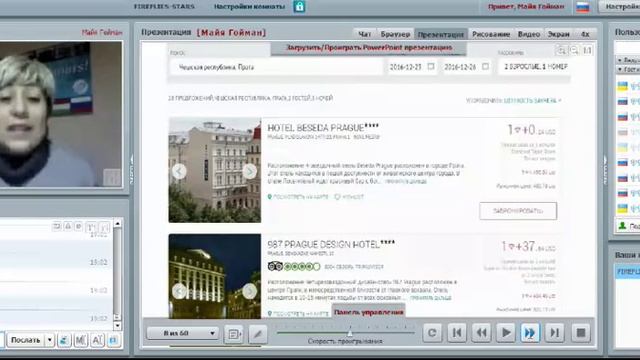Screen dimensions: 640x360
Task: Click the rewind previous slide button
Action: pos(481,333)
